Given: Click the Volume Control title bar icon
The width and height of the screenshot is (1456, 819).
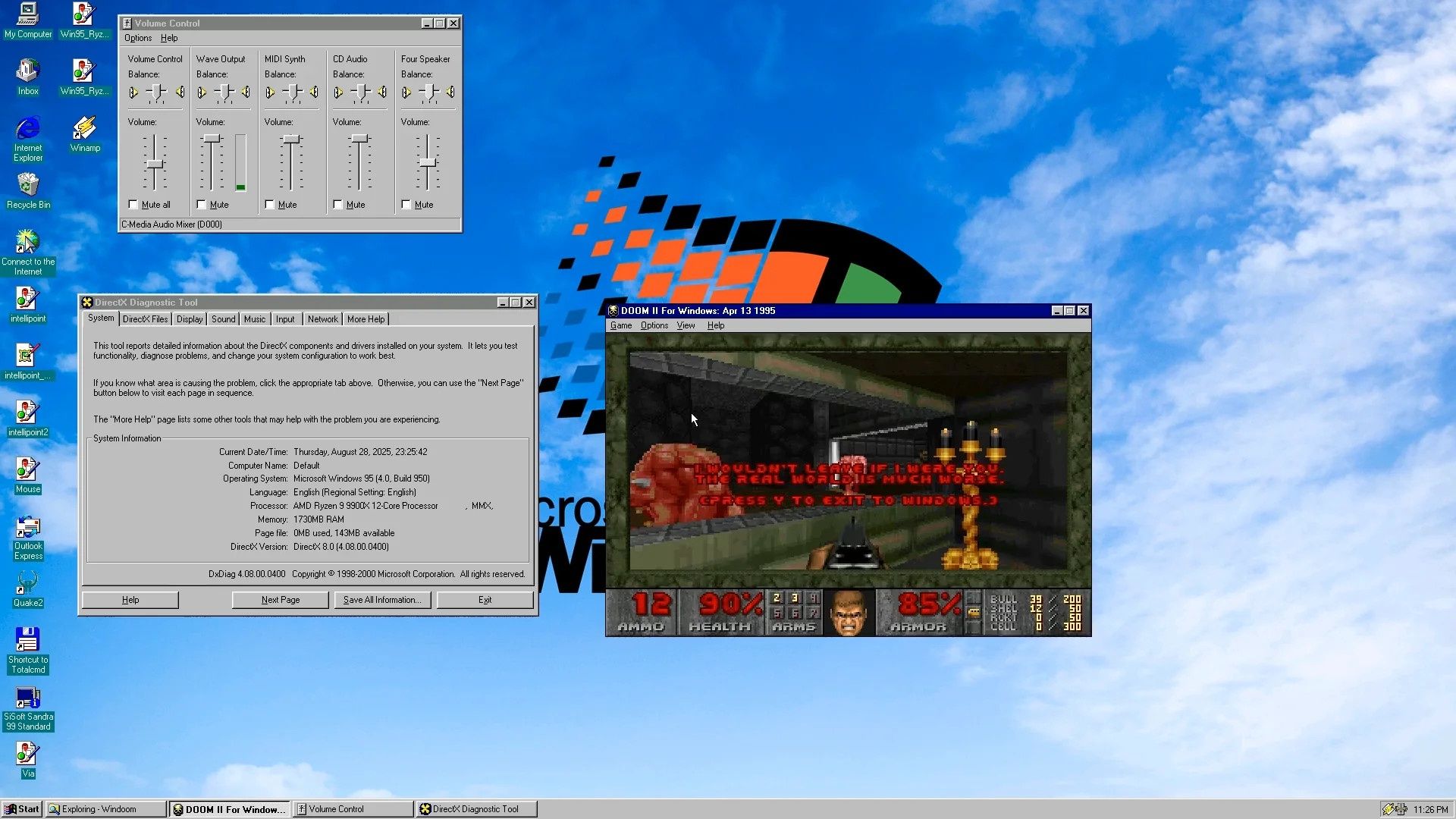Looking at the screenshot, I should click(127, 24).
